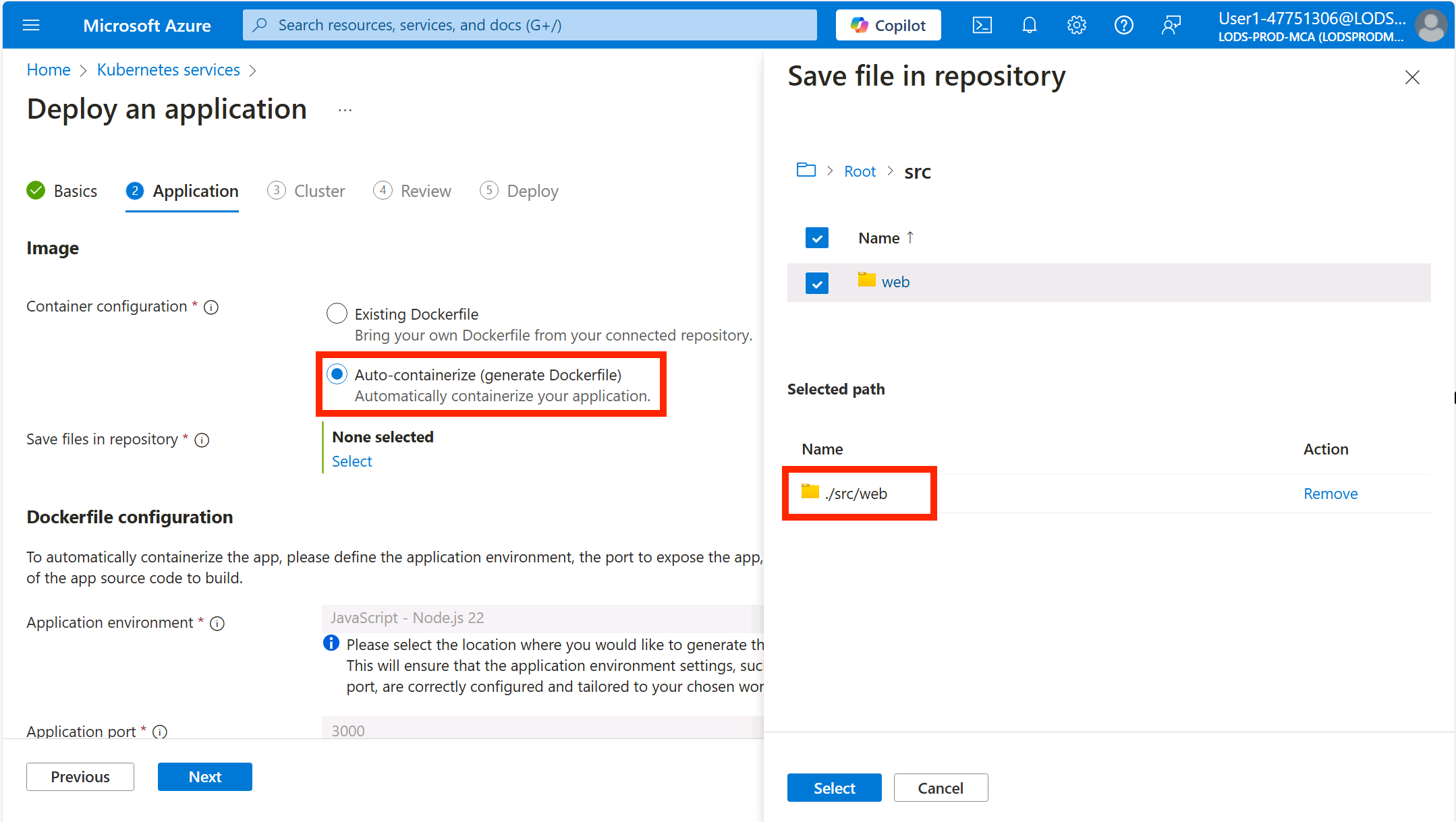The image size is (1456, 822).
Task: Toggle the web folder checkbox
Action: point(817,283)
